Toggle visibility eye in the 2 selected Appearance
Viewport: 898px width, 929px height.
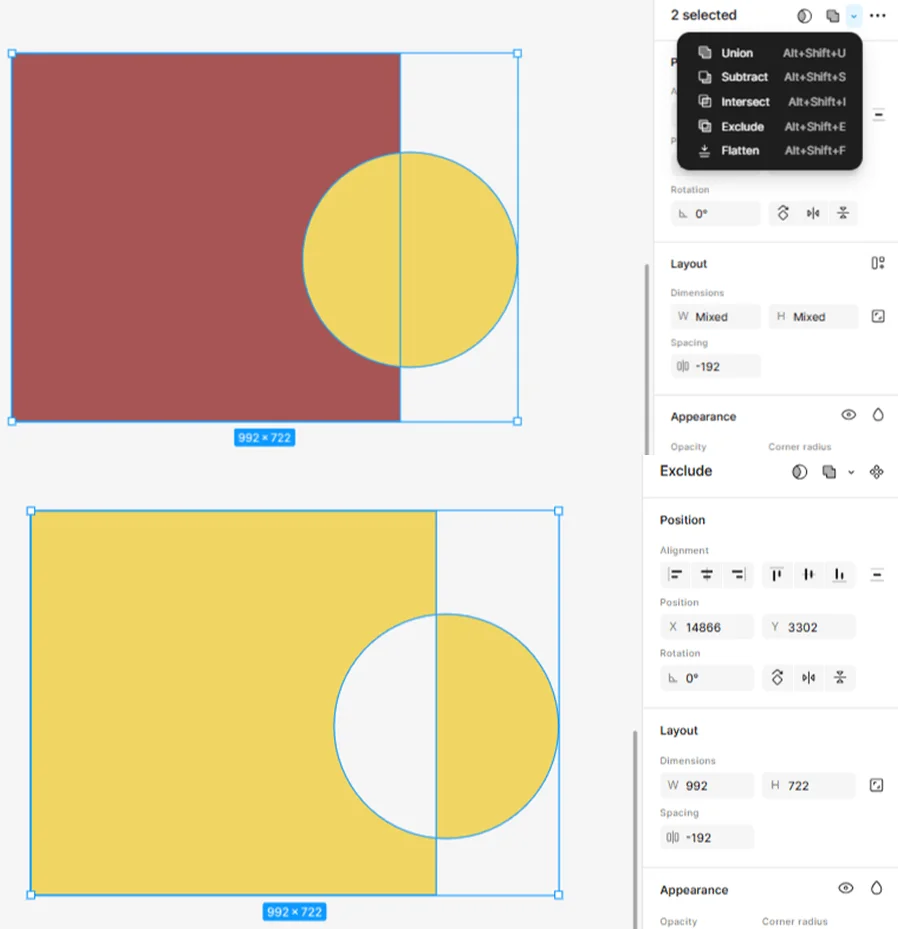(x=848, y=415)
